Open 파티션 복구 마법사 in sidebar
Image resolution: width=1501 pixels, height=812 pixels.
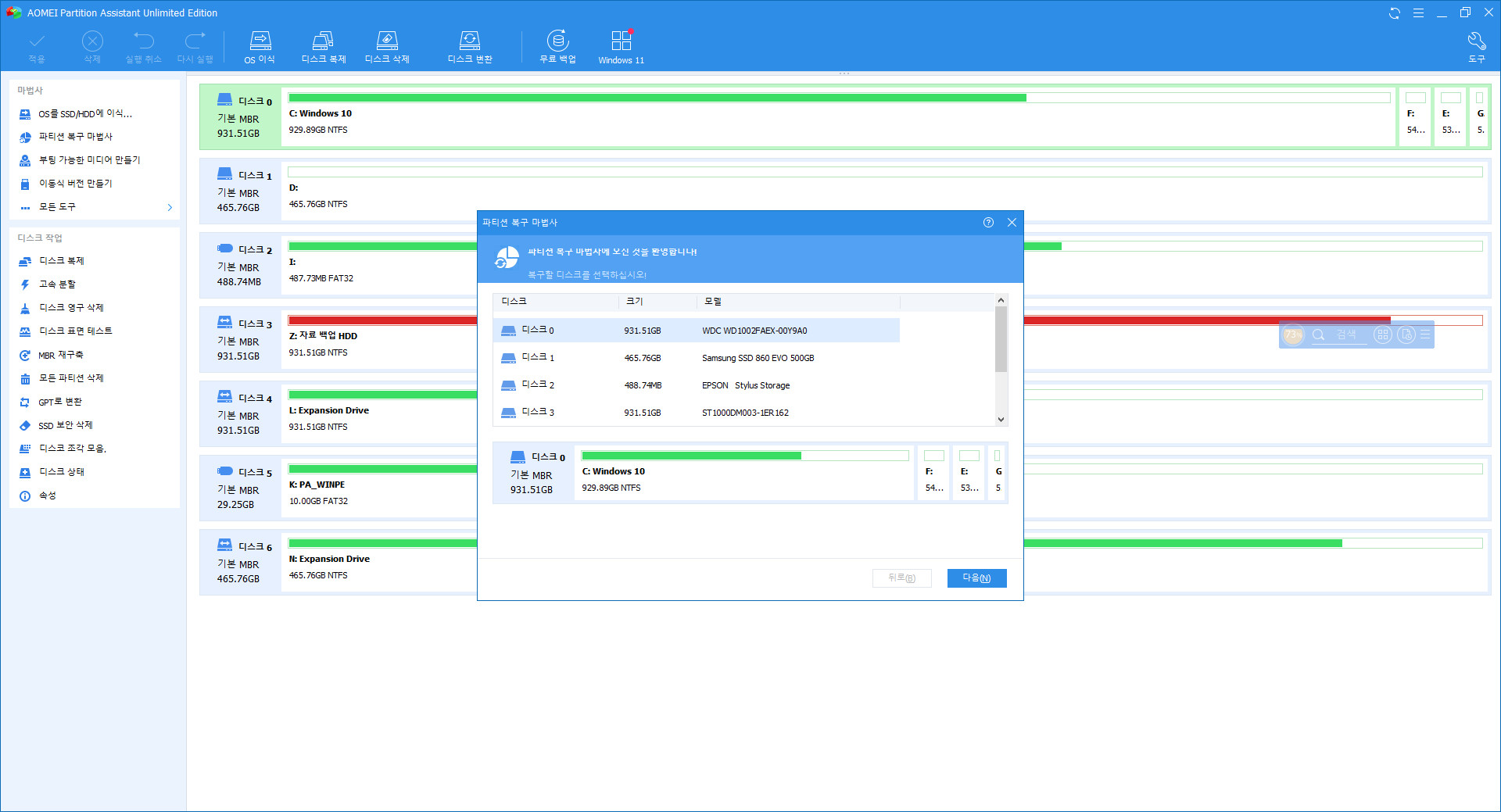click(x=75, y=137)
